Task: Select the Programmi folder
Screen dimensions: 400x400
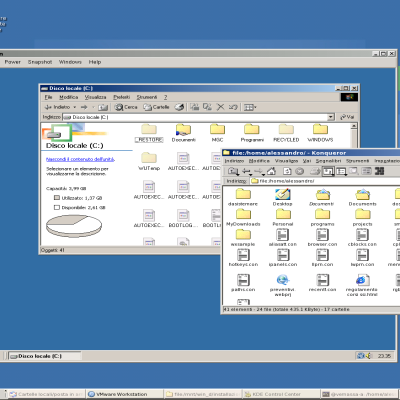Action: click(252, 133)
